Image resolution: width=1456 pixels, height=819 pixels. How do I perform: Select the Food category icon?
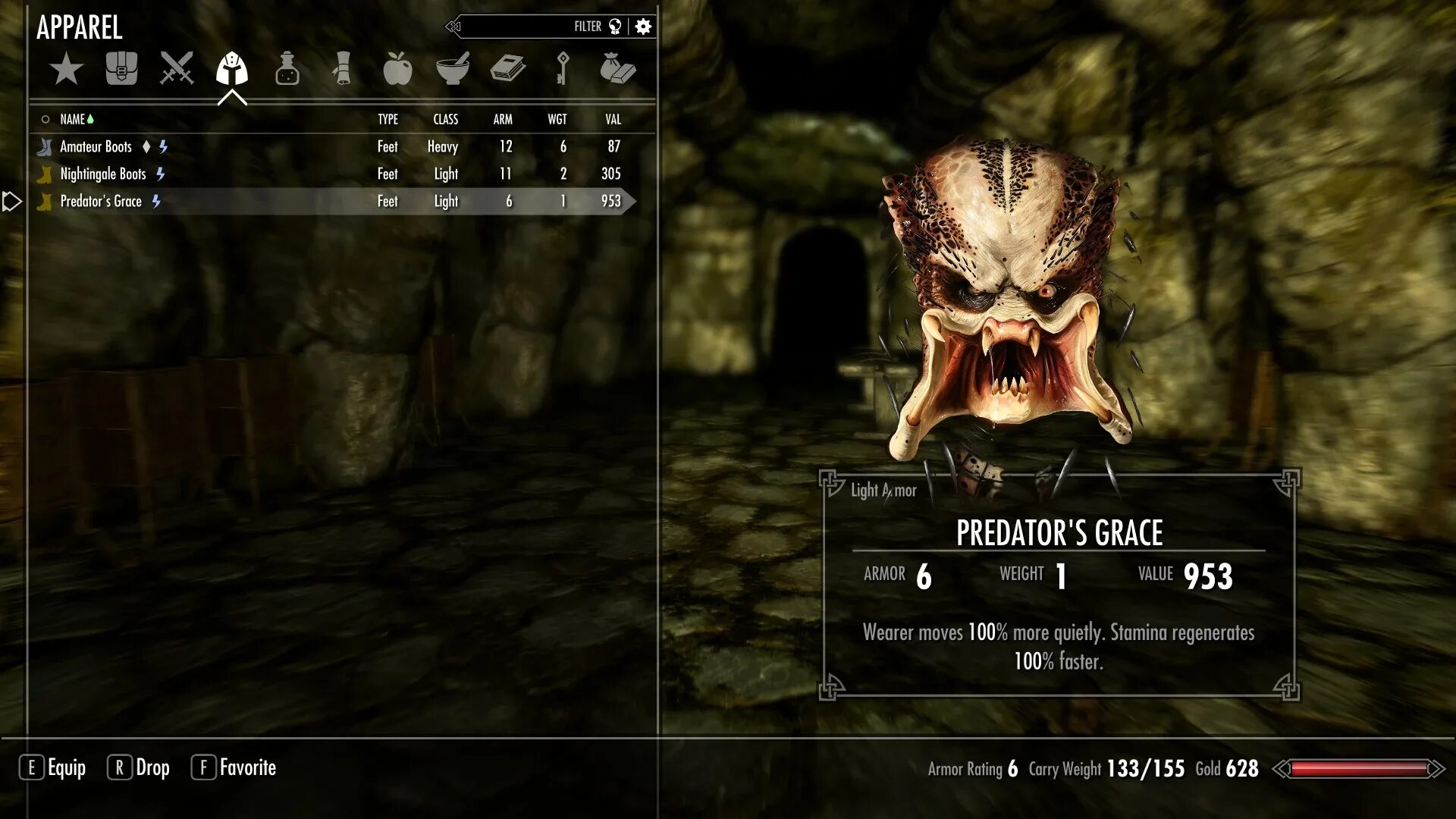(x=397, y=69)
